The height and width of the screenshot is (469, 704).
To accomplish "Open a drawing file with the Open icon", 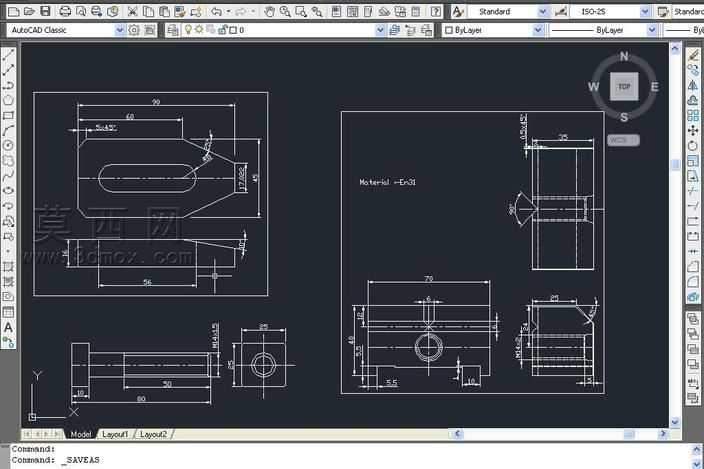I will [29, 11].
